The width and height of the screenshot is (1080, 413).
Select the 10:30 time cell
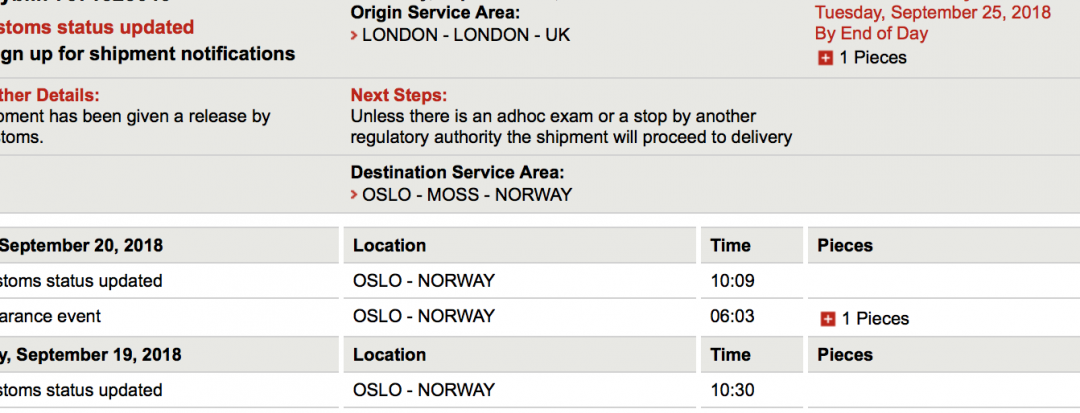pos(730,390)
